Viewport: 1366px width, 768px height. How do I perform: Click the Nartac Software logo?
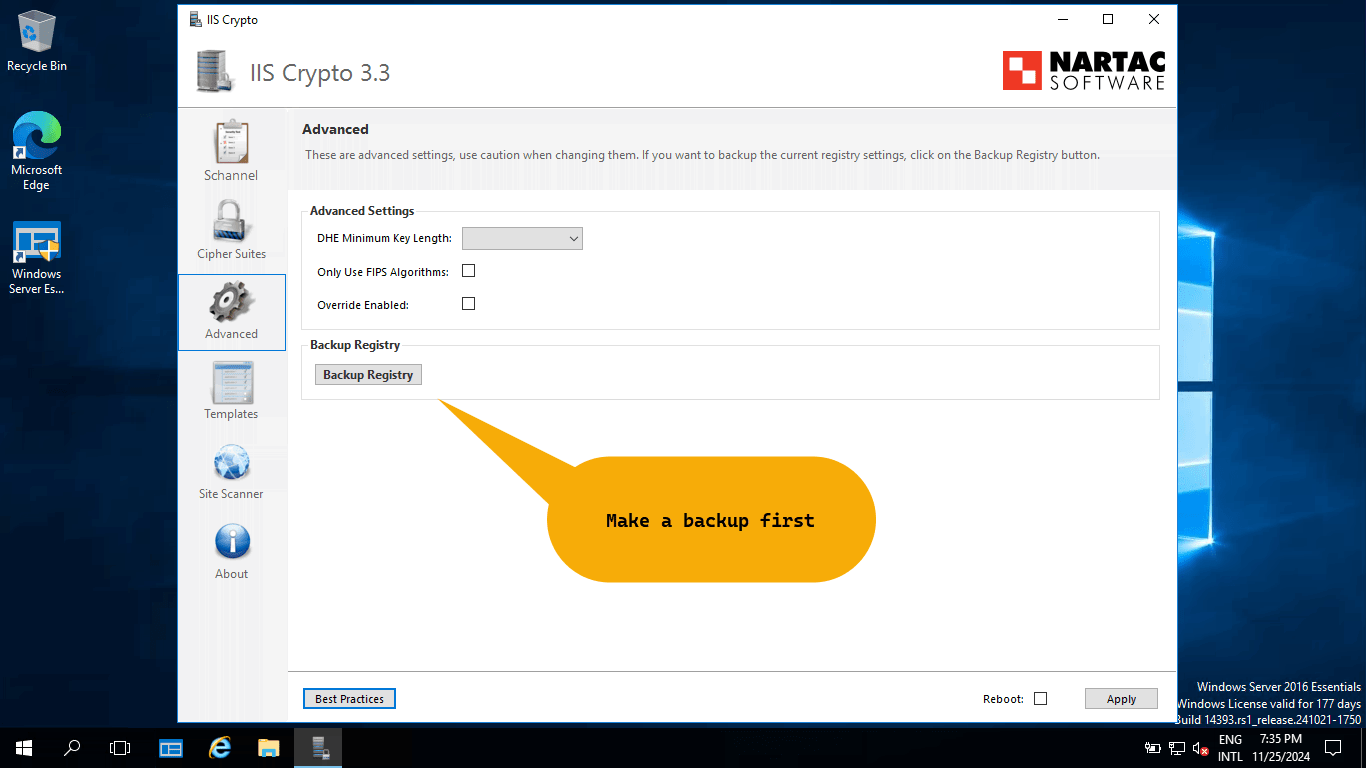[1084, 71]
